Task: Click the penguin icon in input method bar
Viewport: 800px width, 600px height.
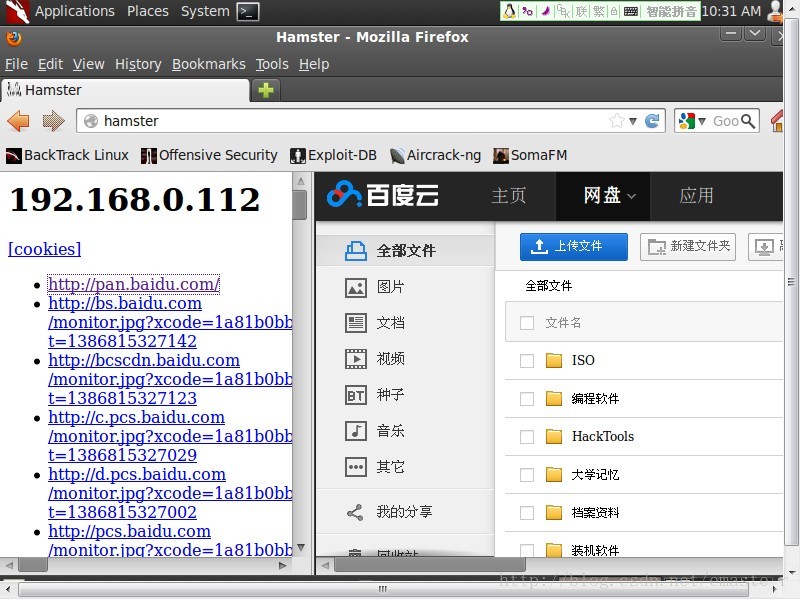Action: [x=509, y=11]
